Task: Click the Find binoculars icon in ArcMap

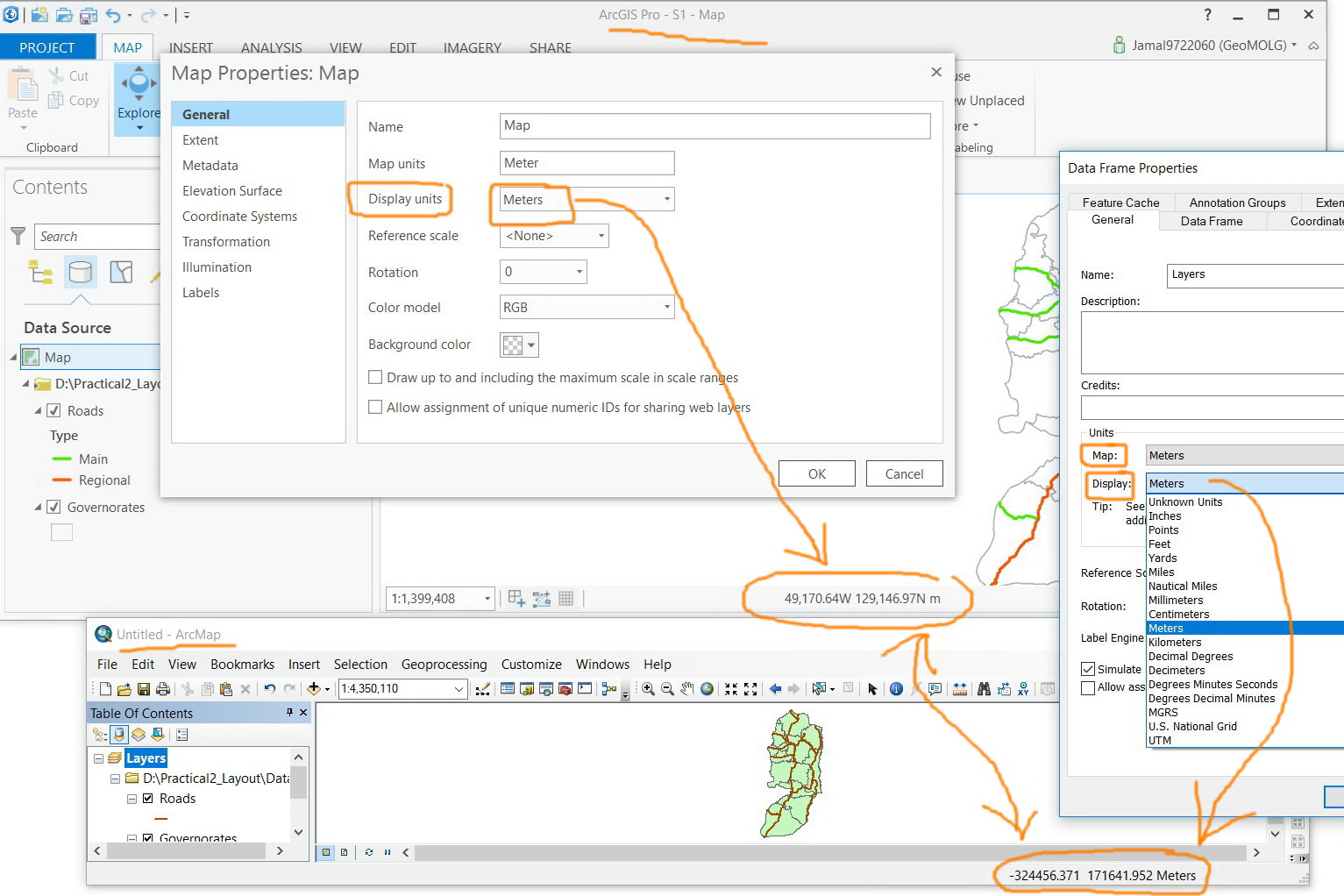Action: [x=984, y=689]
